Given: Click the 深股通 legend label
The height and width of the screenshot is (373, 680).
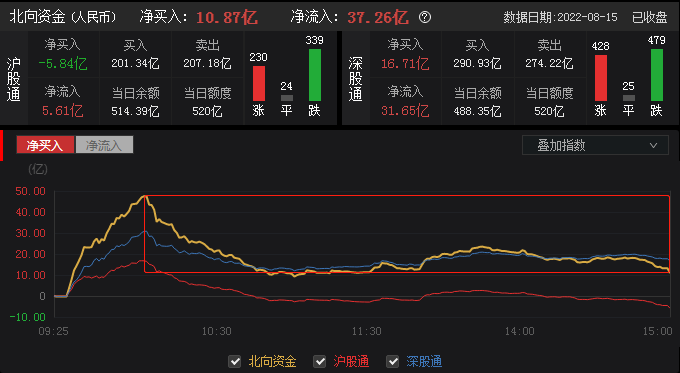Looking at the screenshot, I should (x=424, y=361).
